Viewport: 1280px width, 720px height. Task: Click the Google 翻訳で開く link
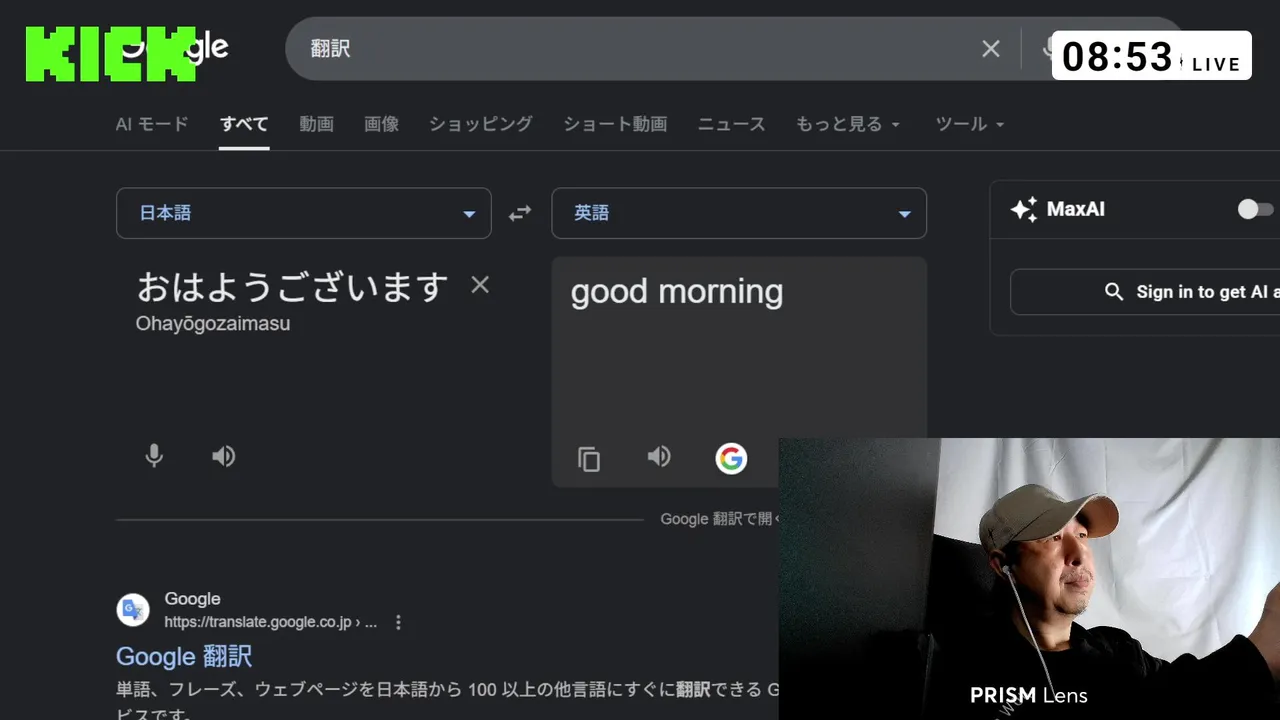pyautogui.click(x=719, y=519)
